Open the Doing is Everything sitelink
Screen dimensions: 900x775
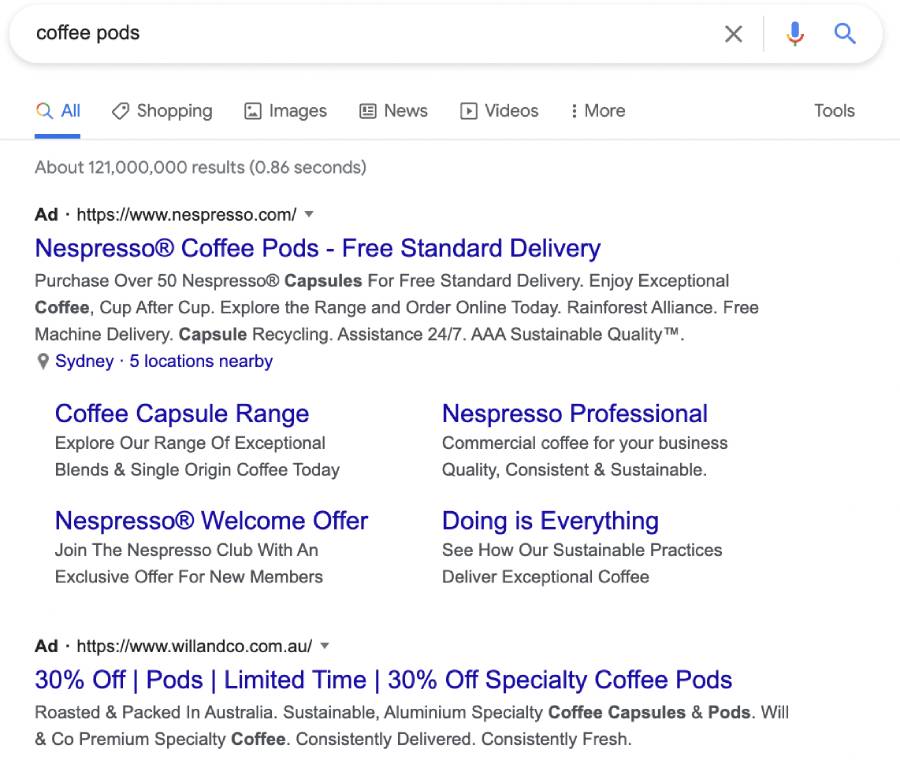click(x=550, y=521)
